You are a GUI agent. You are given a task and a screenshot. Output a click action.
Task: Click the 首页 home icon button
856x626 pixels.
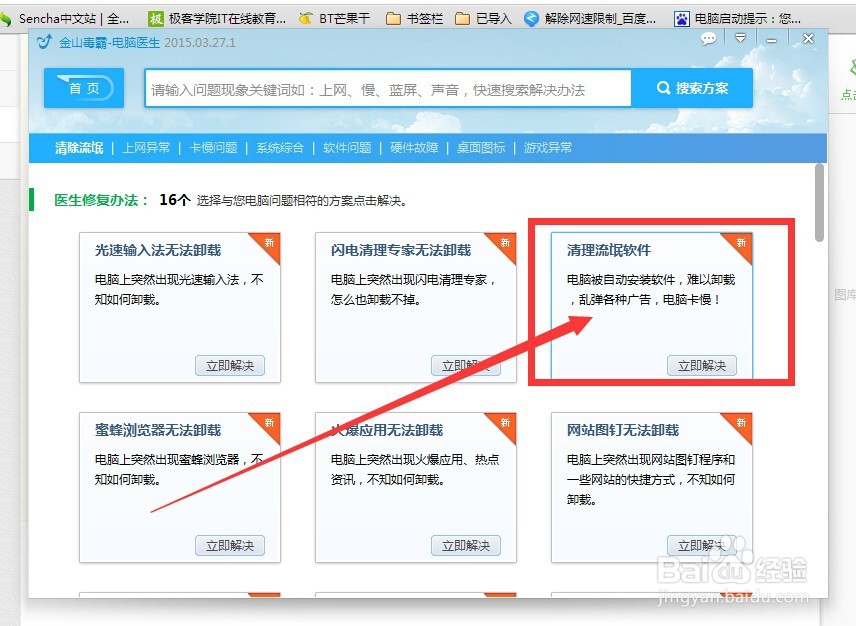(x=83, y=88)
